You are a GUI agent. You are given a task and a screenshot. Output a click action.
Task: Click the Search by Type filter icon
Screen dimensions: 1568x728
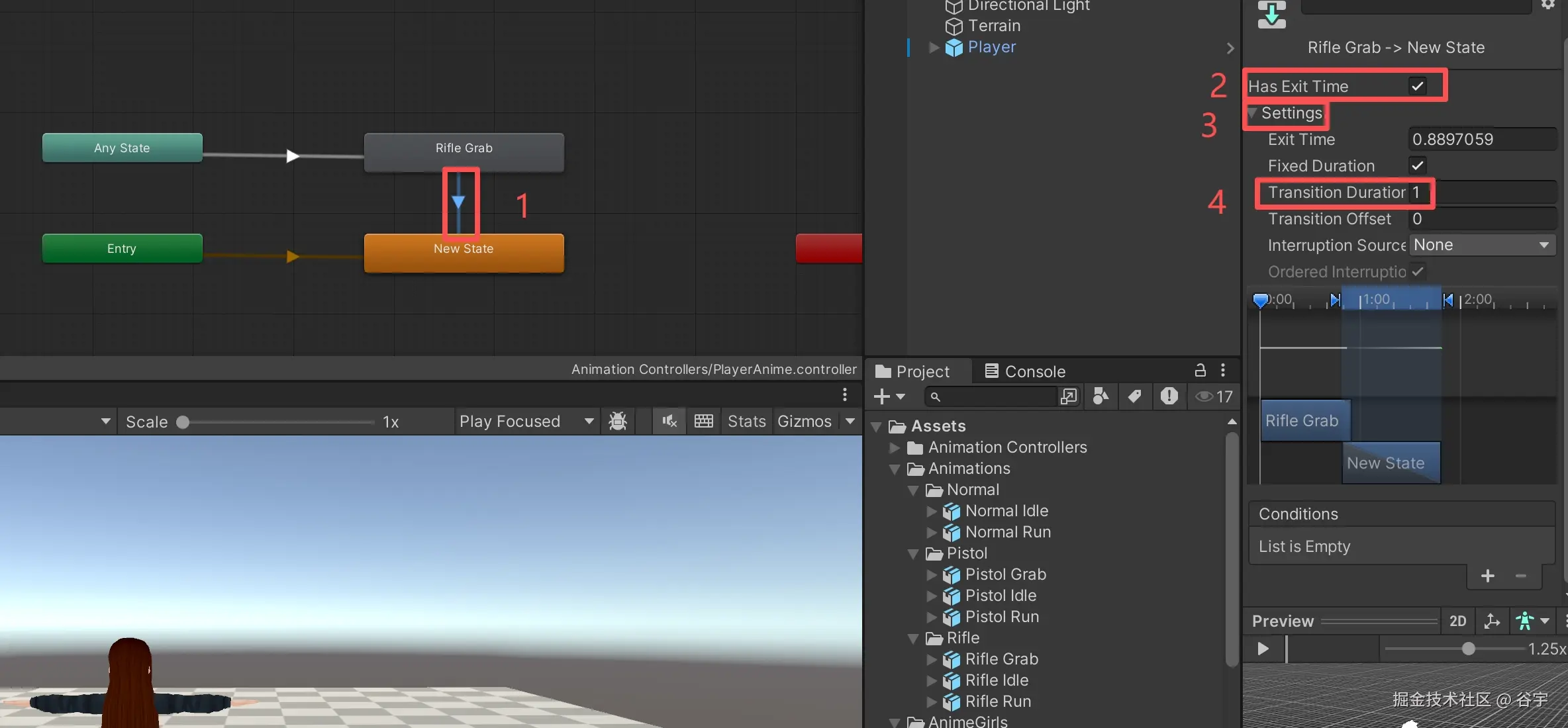1101,396
